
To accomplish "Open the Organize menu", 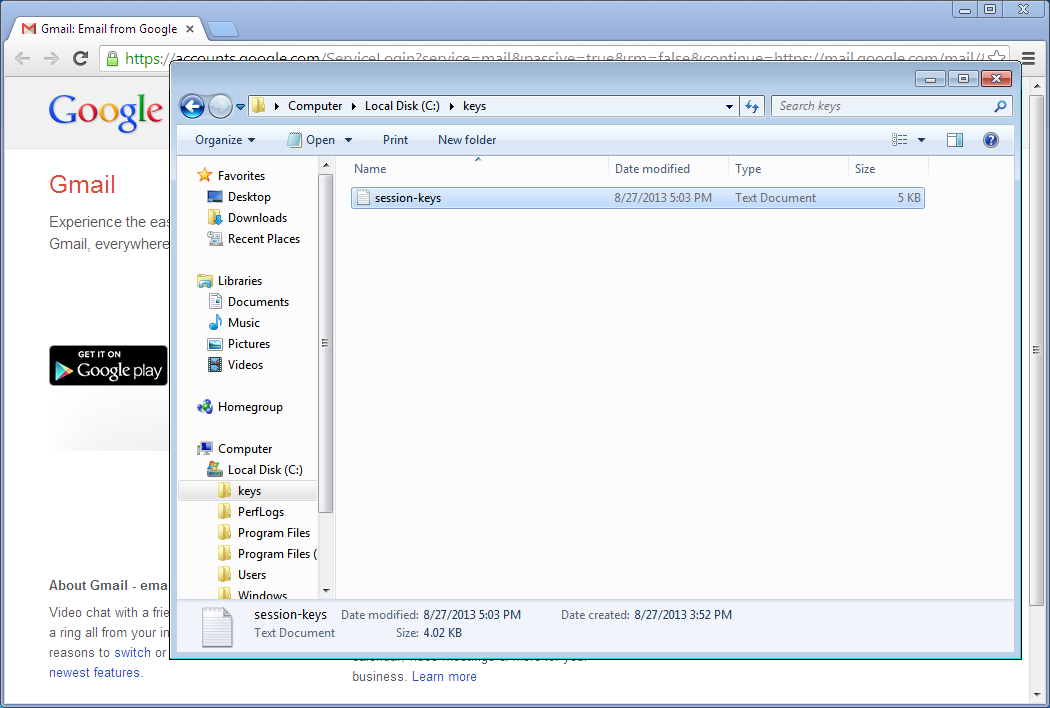I will coord(225,140).
